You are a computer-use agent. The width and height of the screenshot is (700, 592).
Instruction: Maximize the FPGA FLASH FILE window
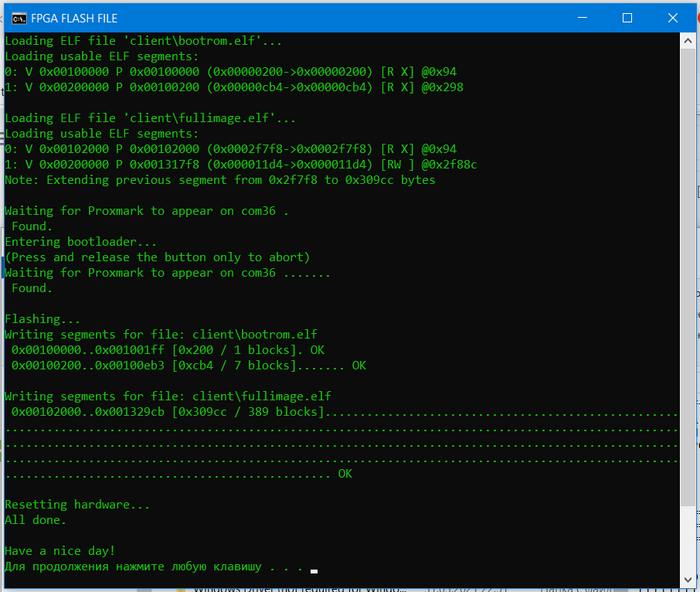[x=627, y=18]
